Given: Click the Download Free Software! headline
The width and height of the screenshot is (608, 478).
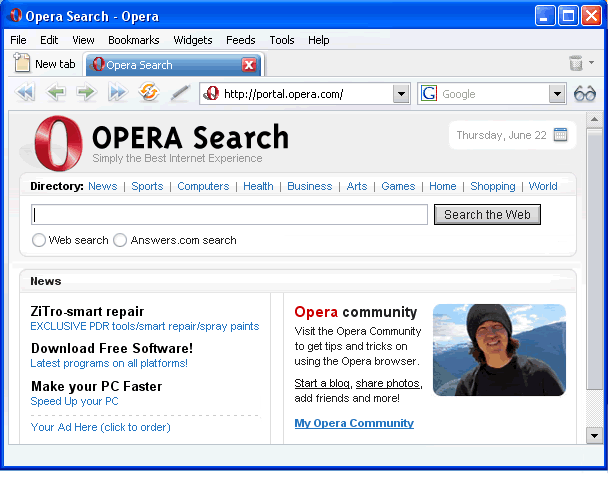Looking at the screenshot, I should pos(112,348).
